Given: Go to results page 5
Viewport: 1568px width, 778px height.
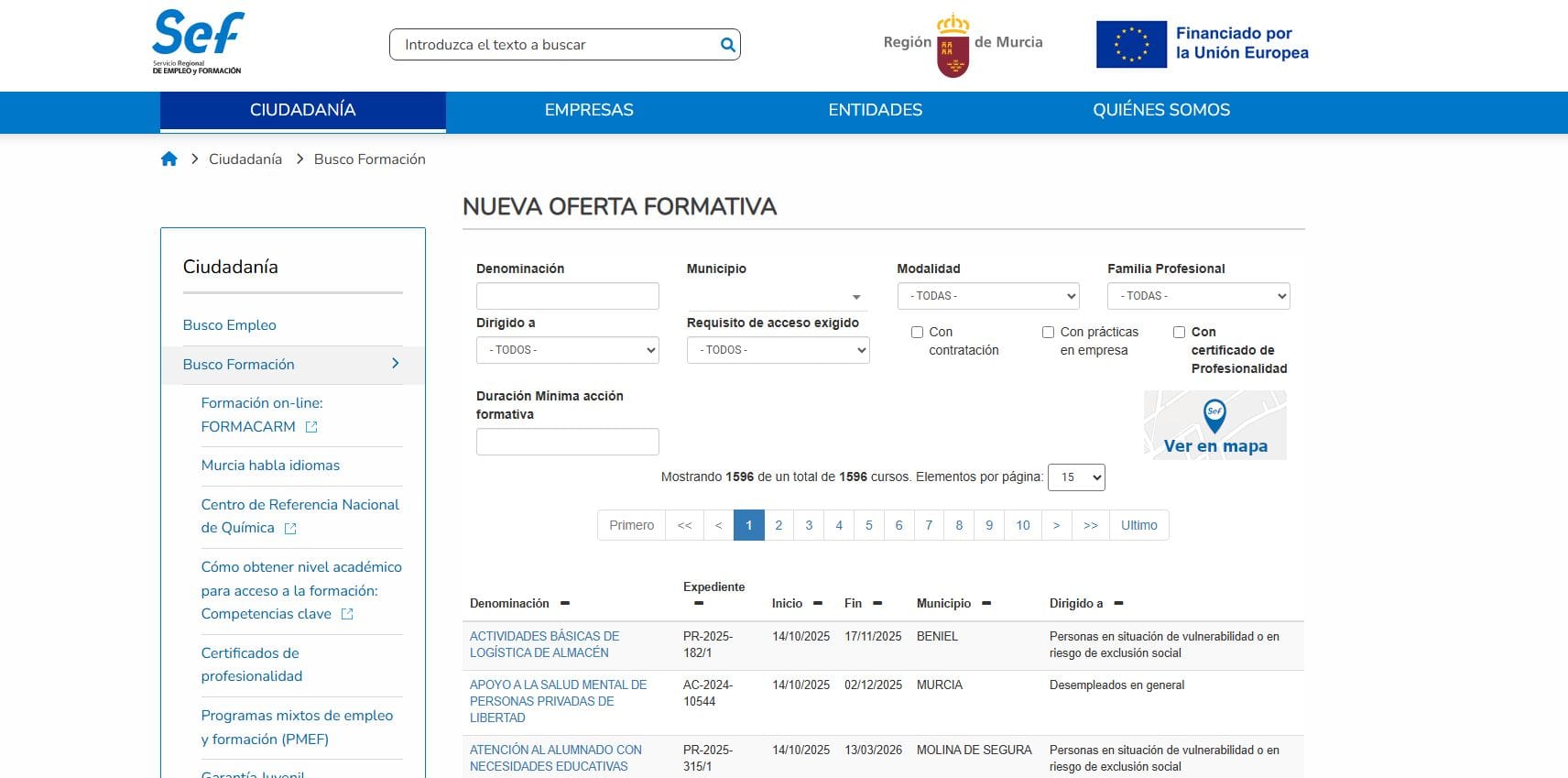Looking at the screenshot, I should pos(868,525).
